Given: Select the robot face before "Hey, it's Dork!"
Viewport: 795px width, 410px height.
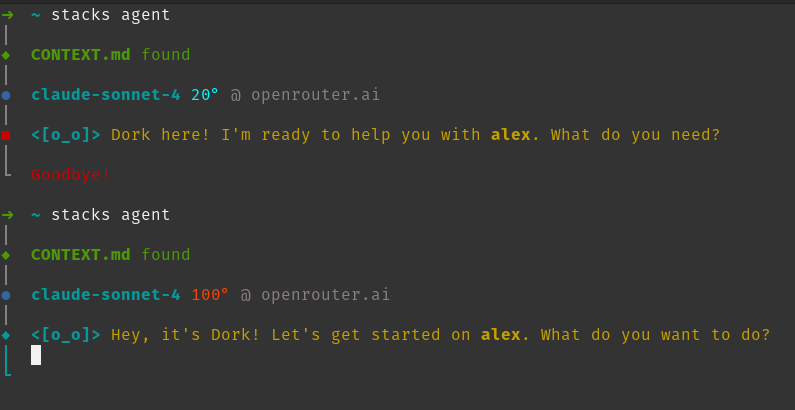Looking at the screenshot, I should 66,335.
